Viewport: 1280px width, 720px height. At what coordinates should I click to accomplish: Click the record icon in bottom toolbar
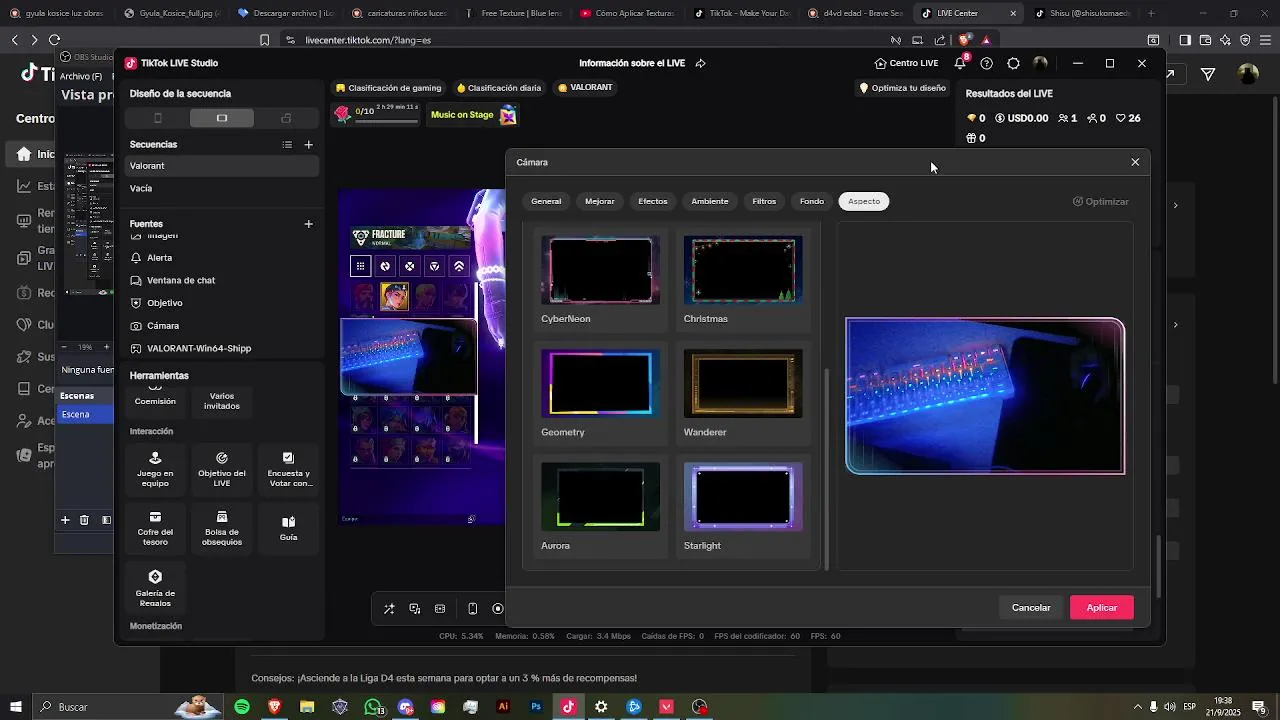click(x=498, y=609)
